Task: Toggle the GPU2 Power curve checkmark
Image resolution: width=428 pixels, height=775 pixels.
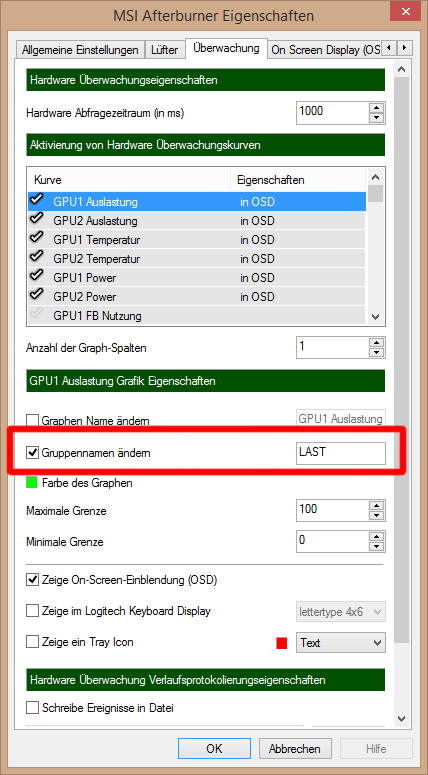Action: tap(37, 295)
